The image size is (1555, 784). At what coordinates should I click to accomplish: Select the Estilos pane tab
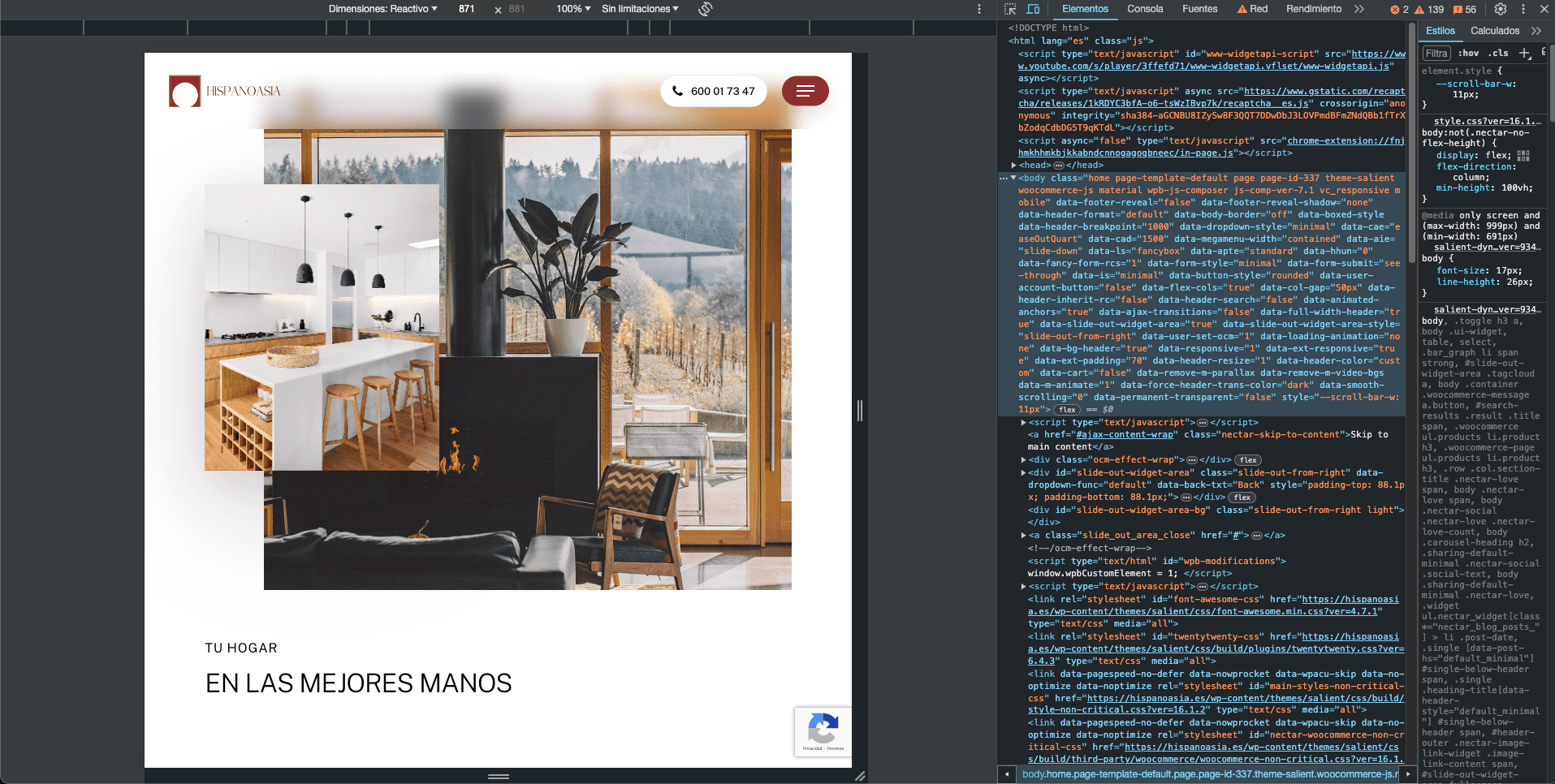coord(1441,31)
